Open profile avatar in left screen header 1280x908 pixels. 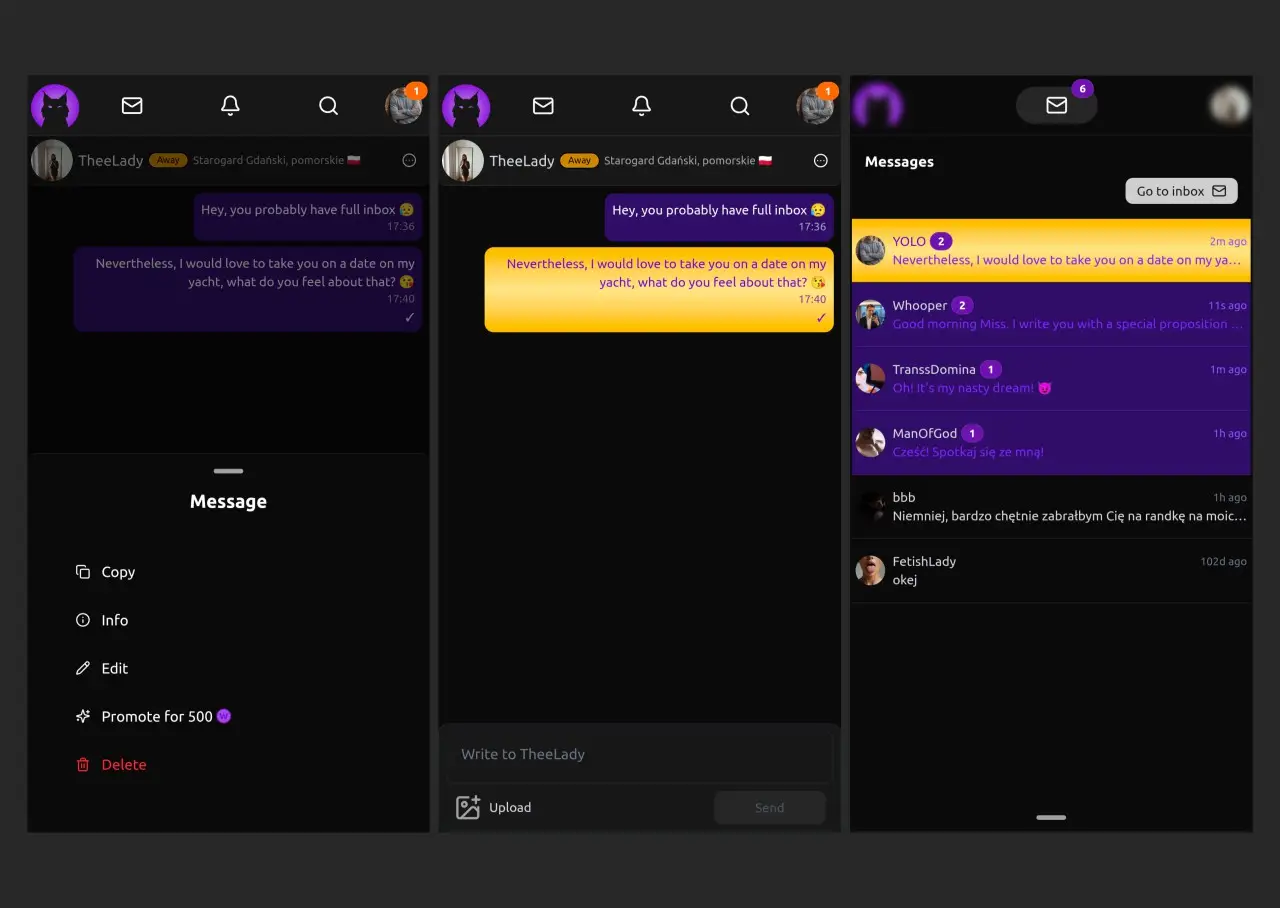(x=404, y=105)
